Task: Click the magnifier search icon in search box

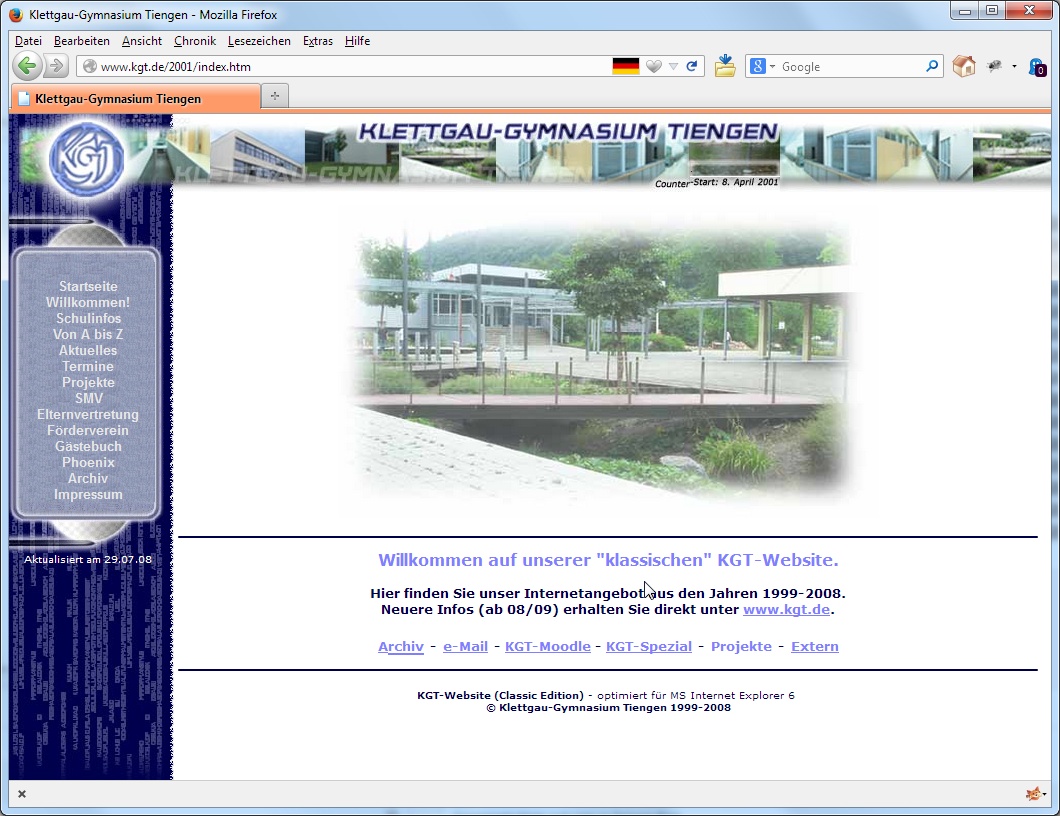Action: pos(932,66)
